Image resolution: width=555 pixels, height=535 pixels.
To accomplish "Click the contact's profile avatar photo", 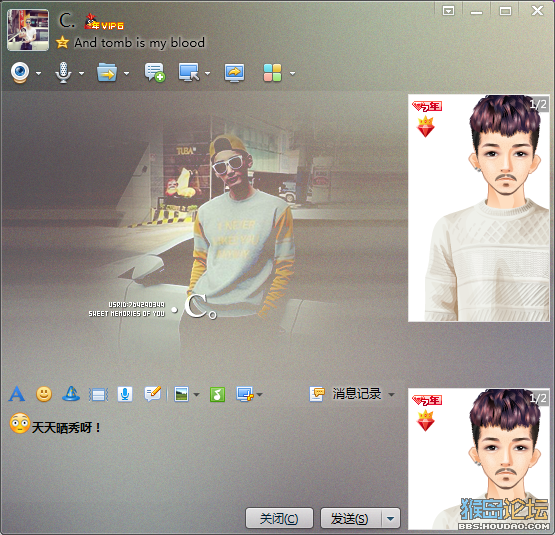I will [28, 30].
